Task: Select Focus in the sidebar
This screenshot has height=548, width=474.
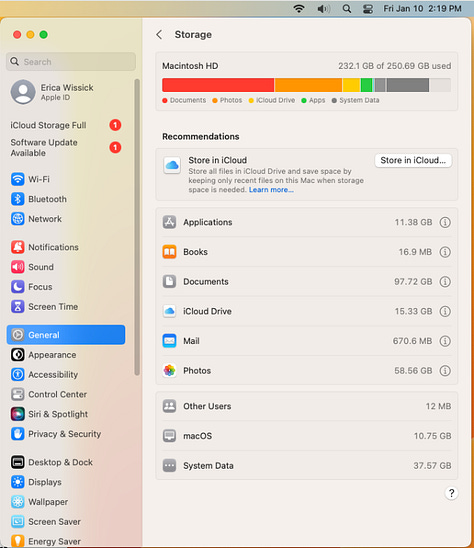Action: coord(66,287)
